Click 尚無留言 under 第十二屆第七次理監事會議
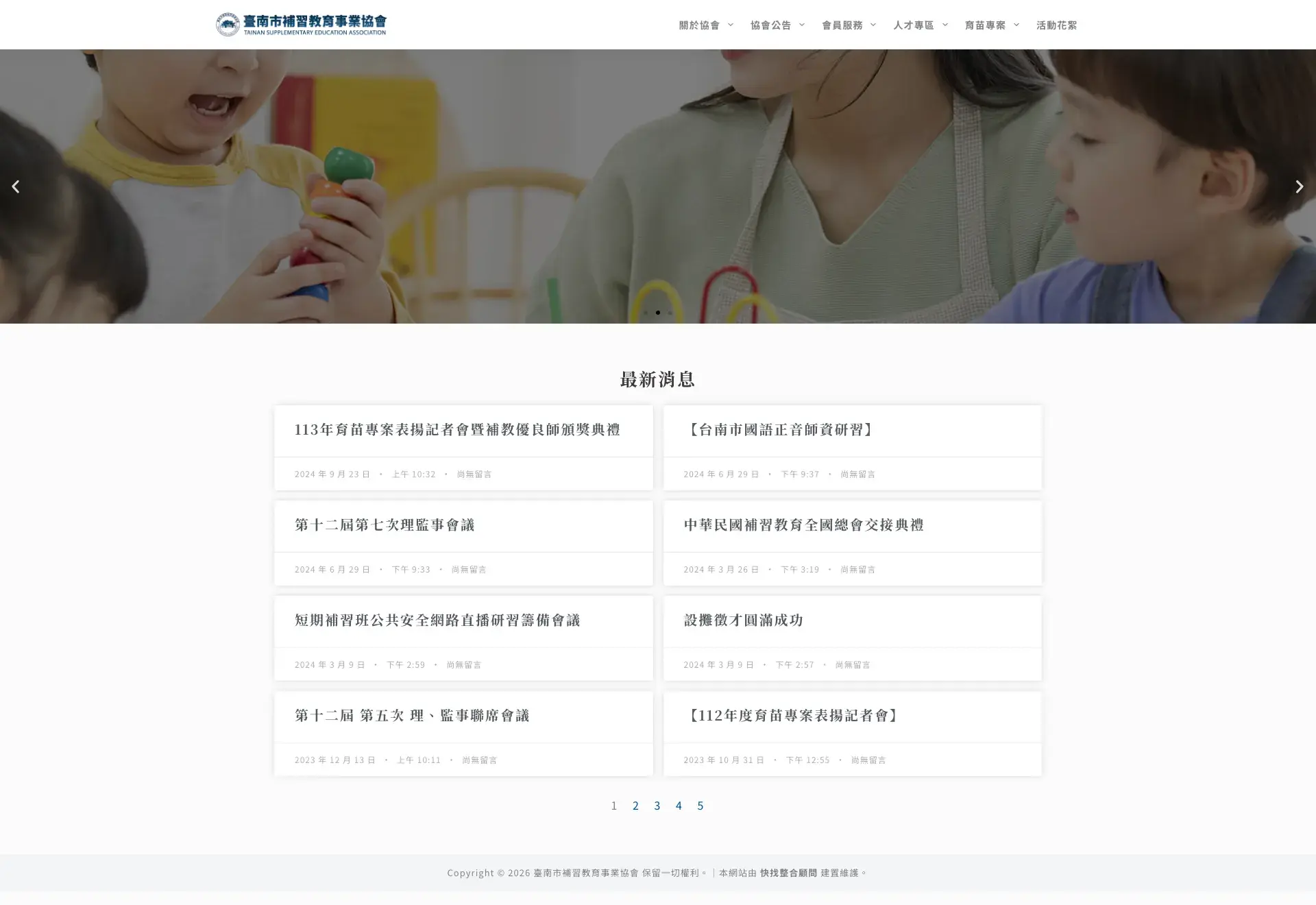The width and height of the screenshot is (1316, 905). 469,569
